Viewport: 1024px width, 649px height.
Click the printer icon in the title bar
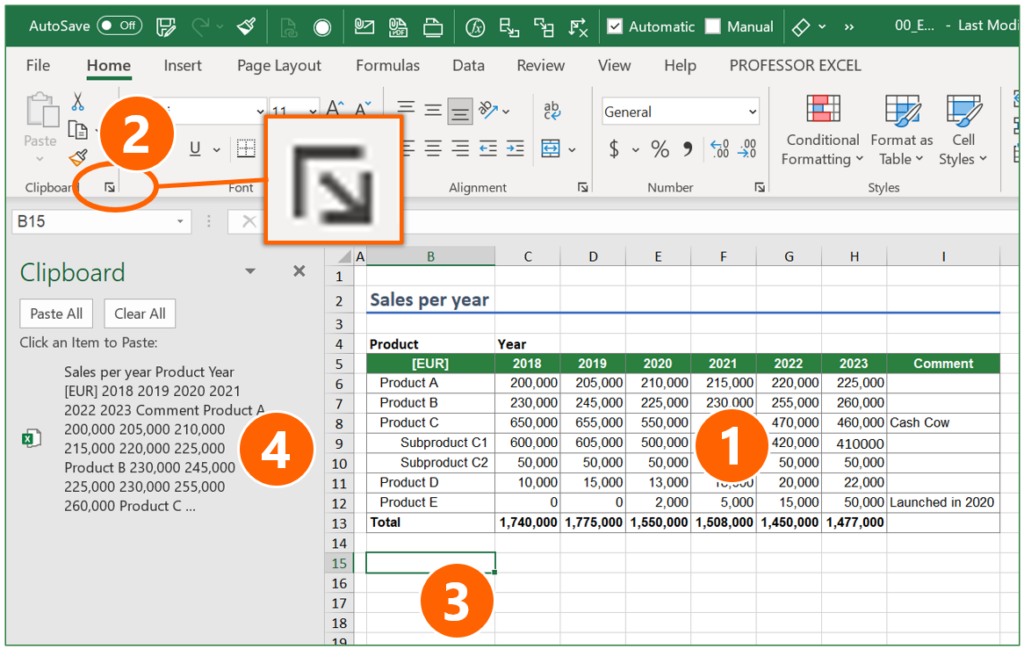432,27
